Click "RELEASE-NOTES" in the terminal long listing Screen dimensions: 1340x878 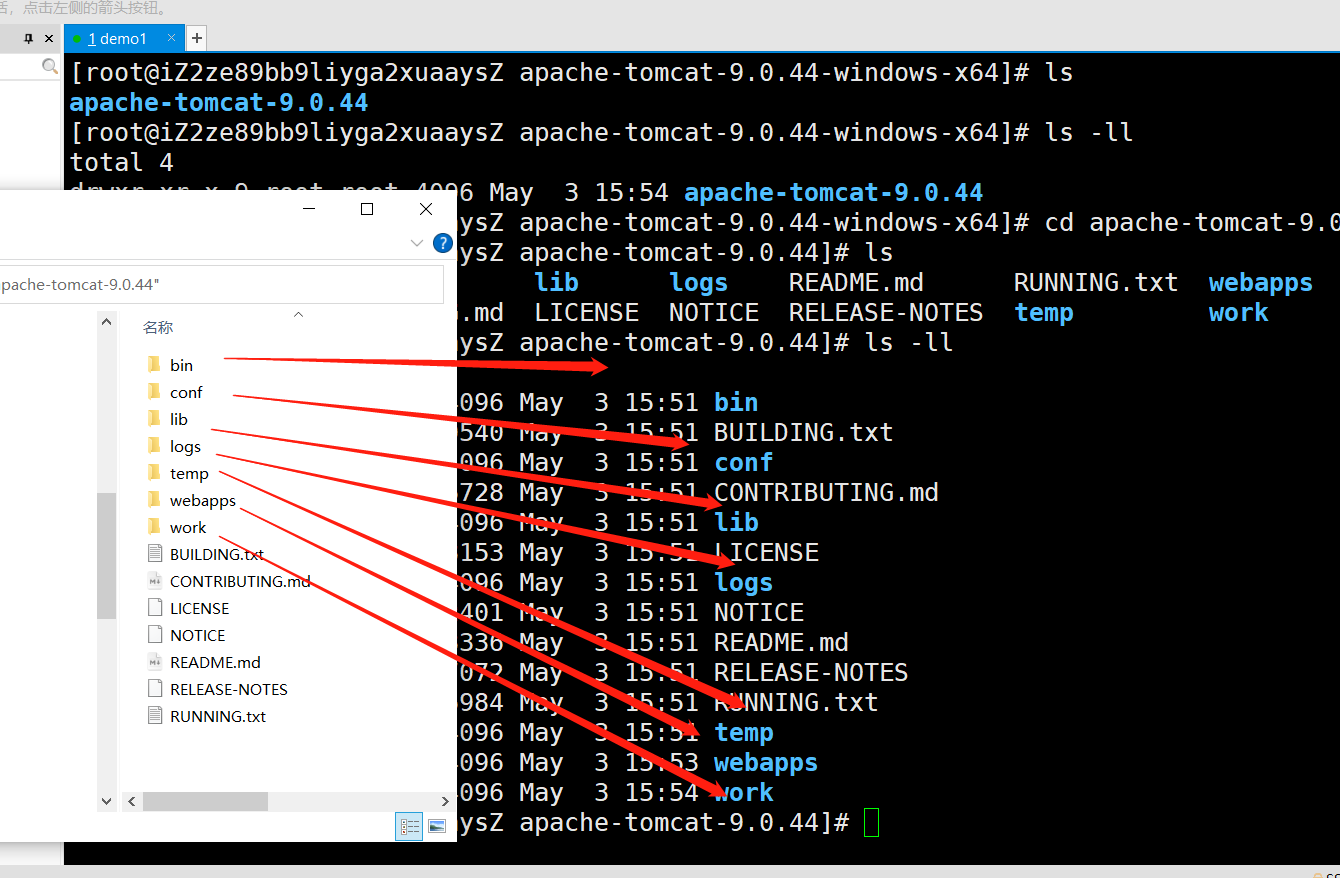[811, 672]
